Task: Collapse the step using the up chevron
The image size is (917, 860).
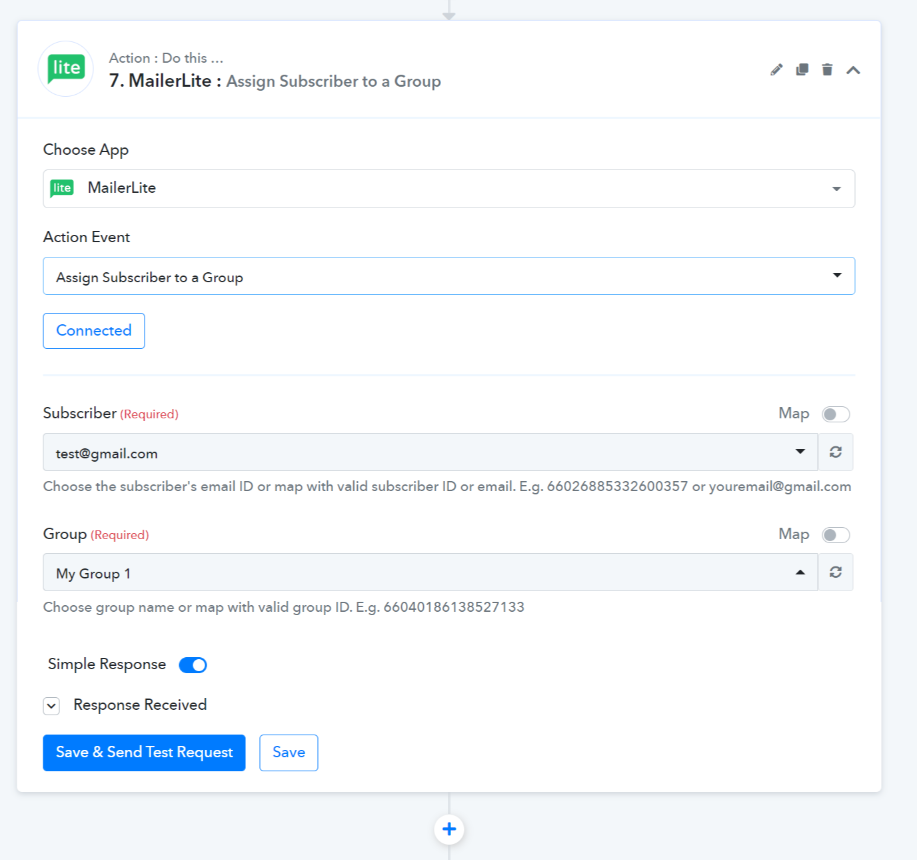Action: [x=853, y=70]
